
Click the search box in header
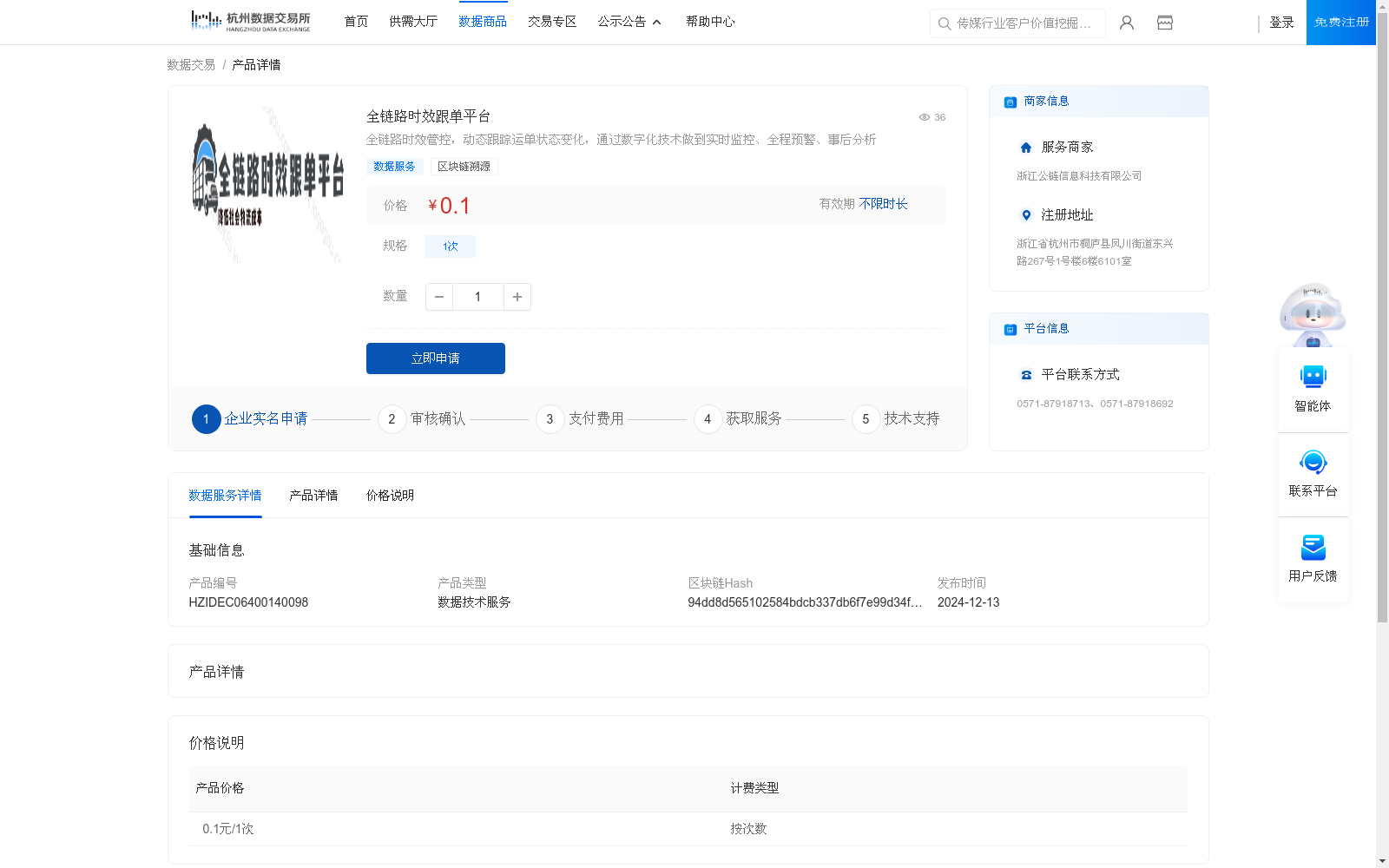[1017, 23]
